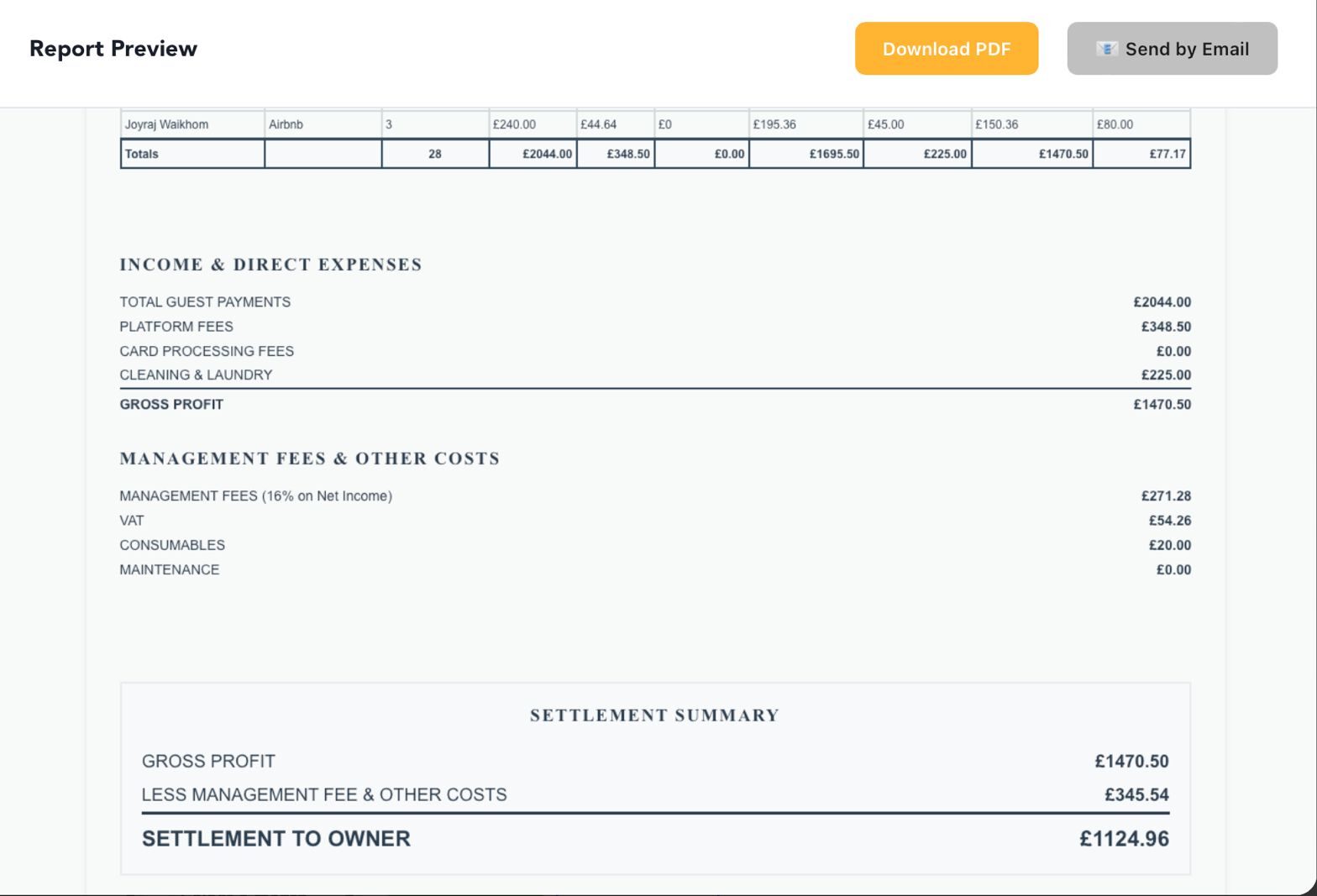Screen dimensions: 1317x896
Task: Click the Total Guest Payments line
Action: [205, 301]
